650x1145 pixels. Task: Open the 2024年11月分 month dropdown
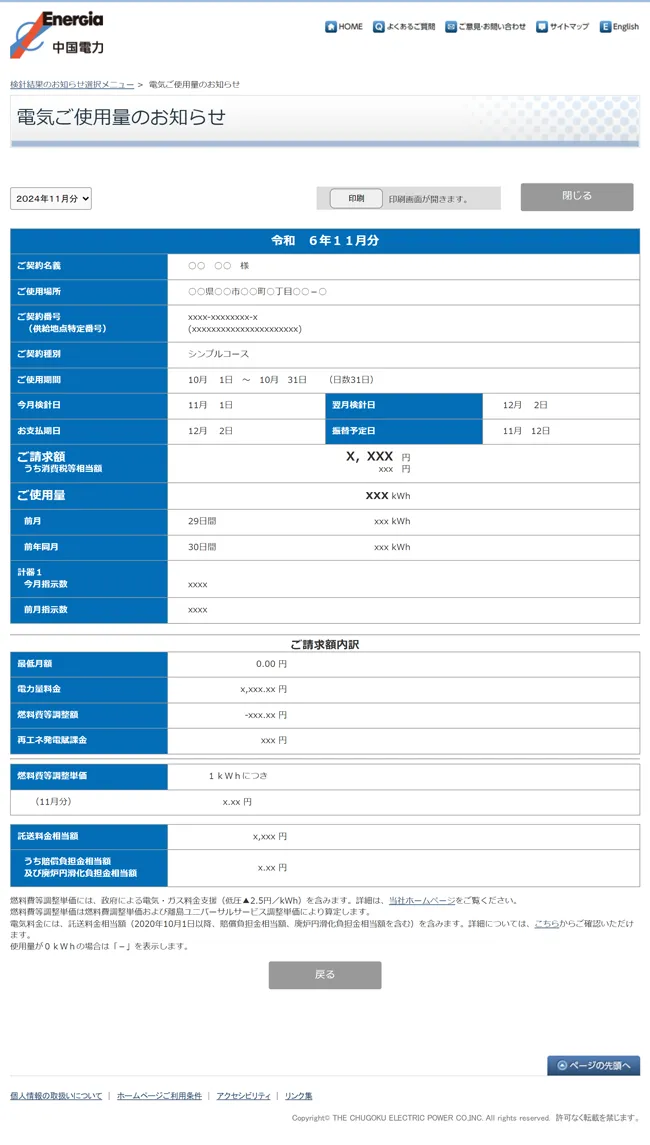pyautogui.click(x=51, y=199)
